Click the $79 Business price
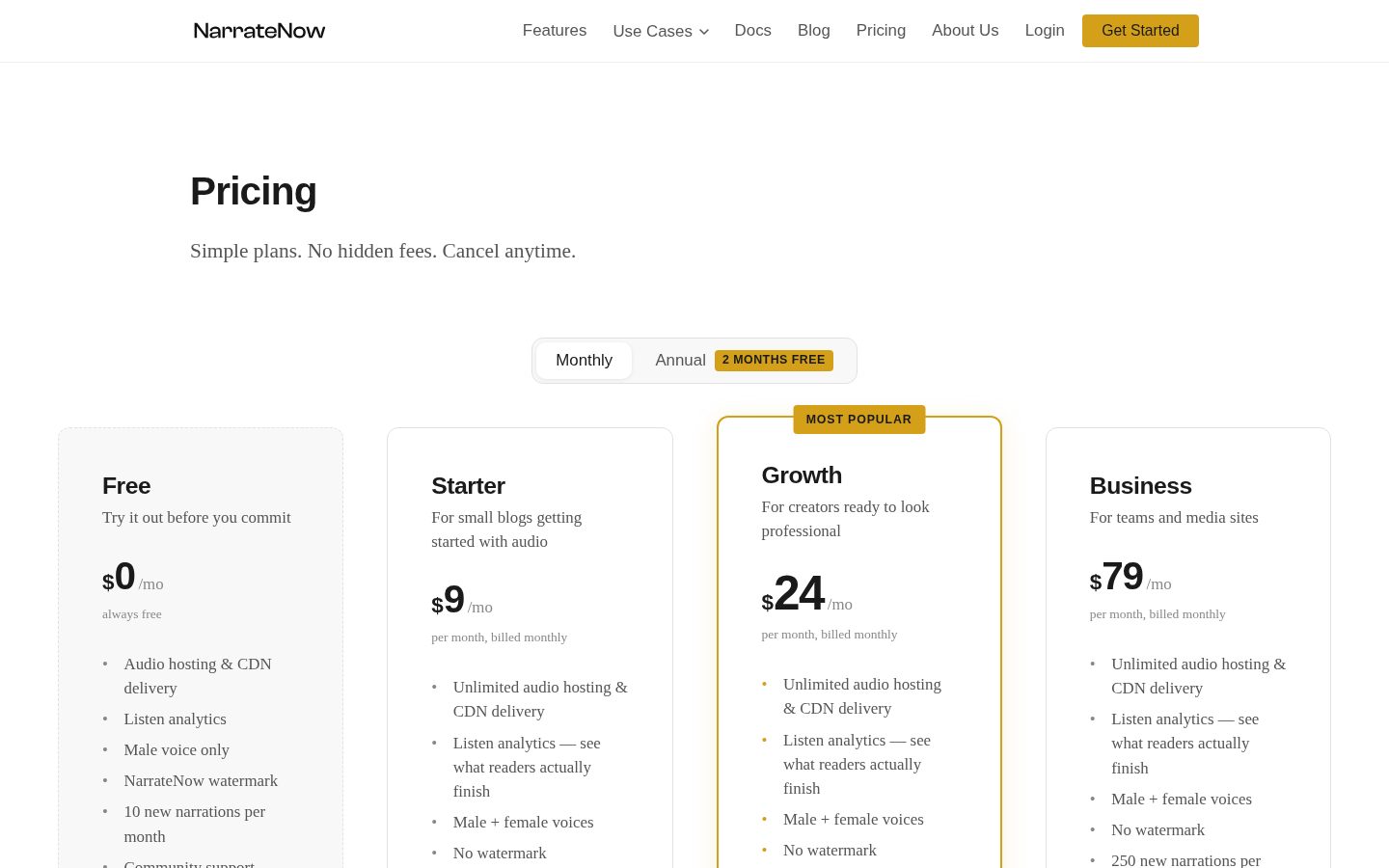This screenshot has width=1389, height=868. point(1116,577)
